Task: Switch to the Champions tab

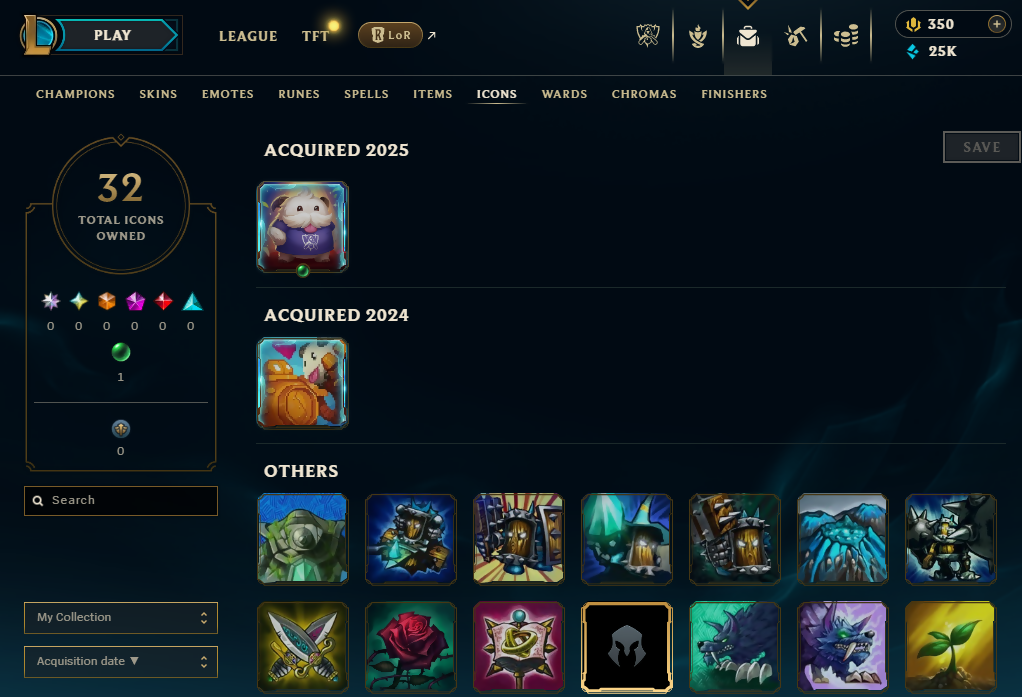Action: pos(76,94)
